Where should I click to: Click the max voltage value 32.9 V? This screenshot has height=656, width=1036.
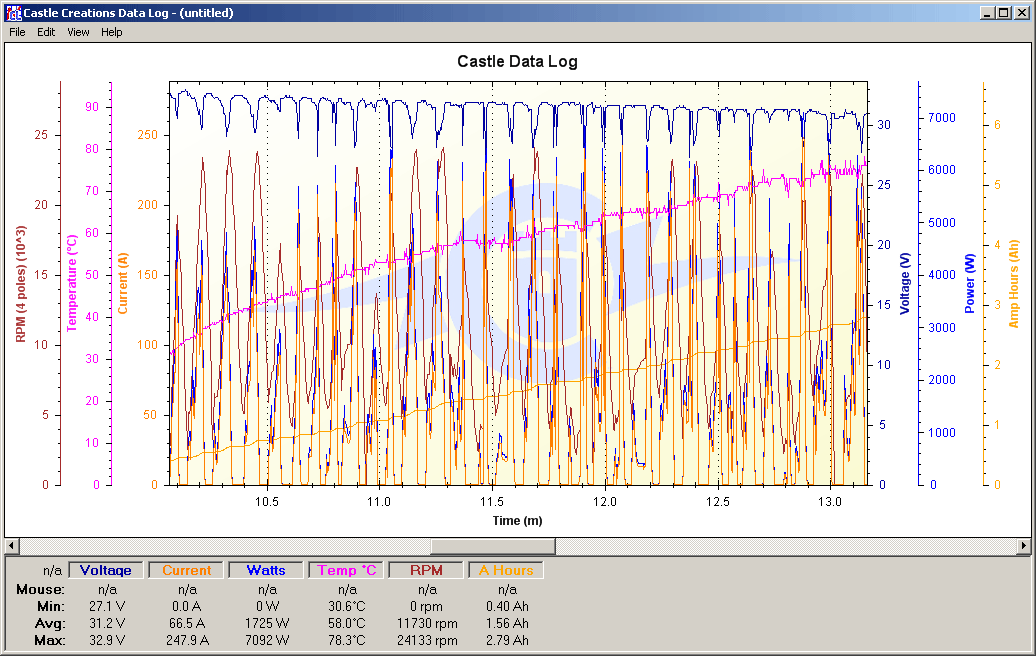[107, 640]
